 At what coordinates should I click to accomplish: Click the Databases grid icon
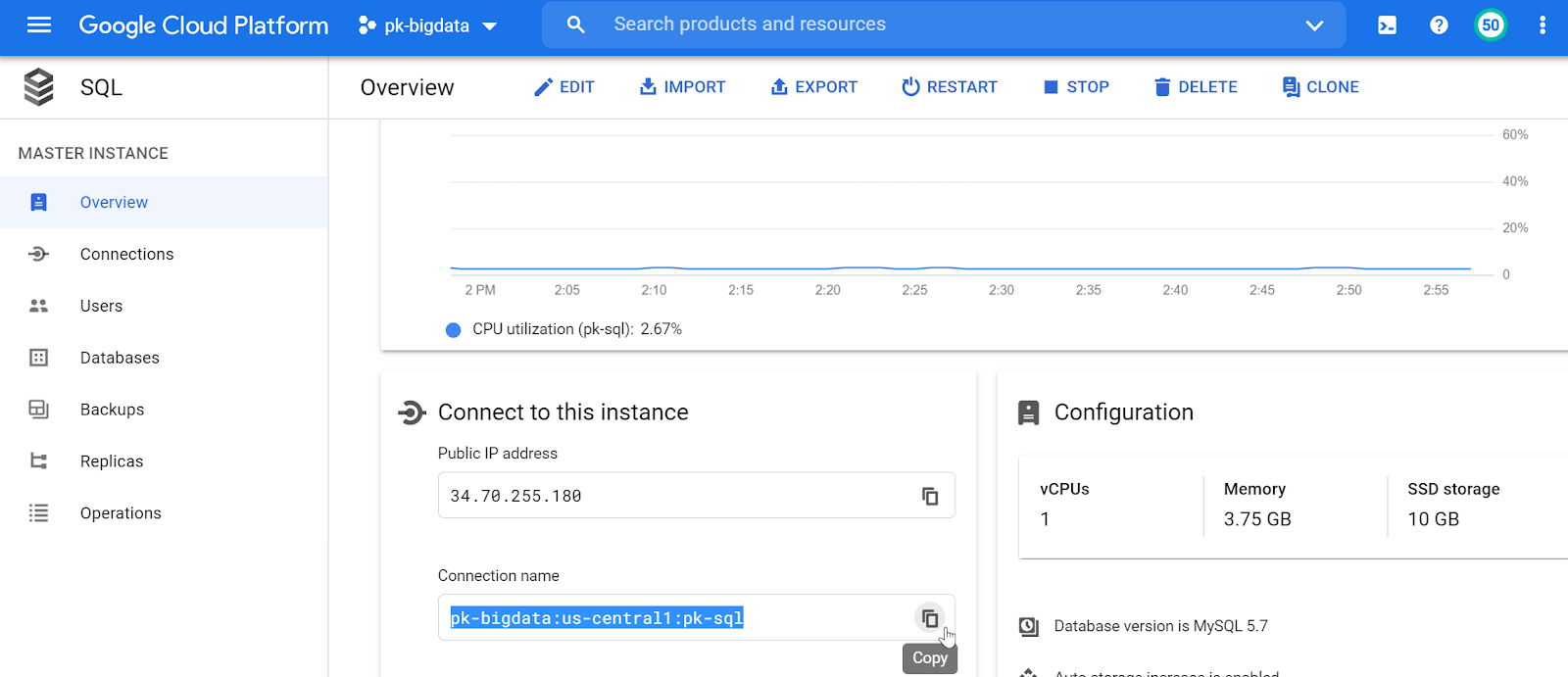39,358
